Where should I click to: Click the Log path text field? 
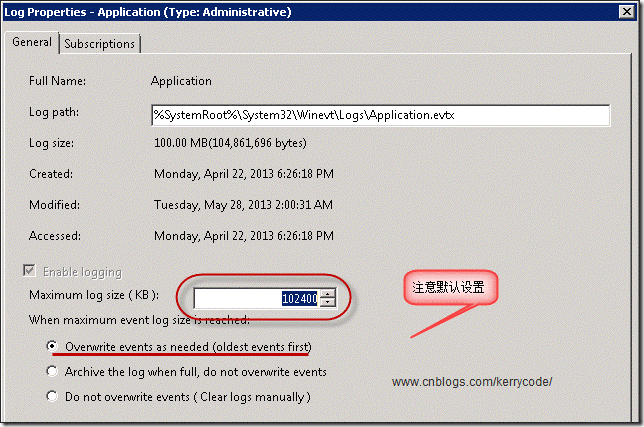pyautogui.click(x=380, y=115)
